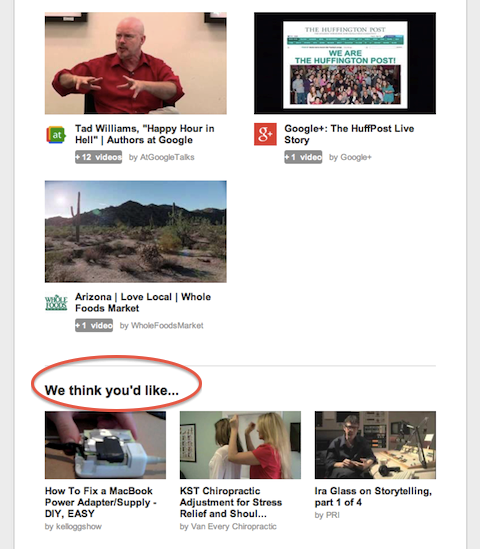Screen dimensions: 480x549
Task: Open 'Ira Glass on Storytelling, part 1 of 4'
Action: coord(373,496)
